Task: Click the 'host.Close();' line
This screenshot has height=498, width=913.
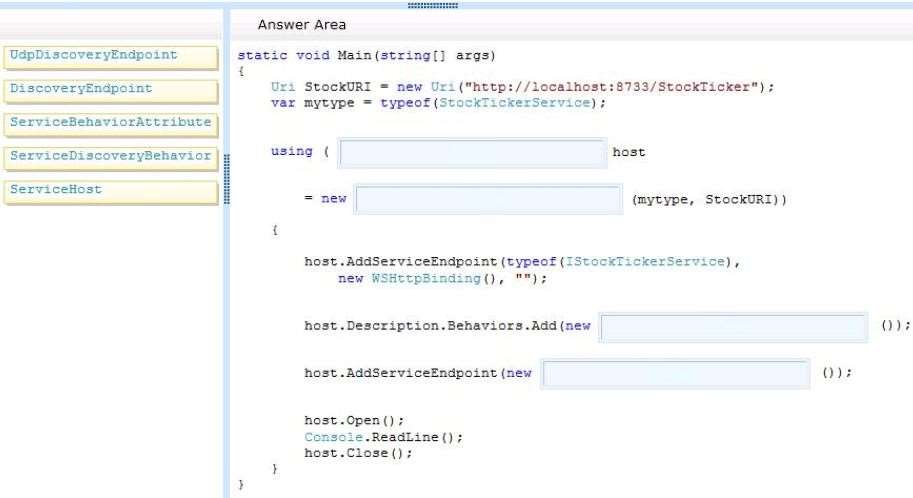Action: (358, 453)
